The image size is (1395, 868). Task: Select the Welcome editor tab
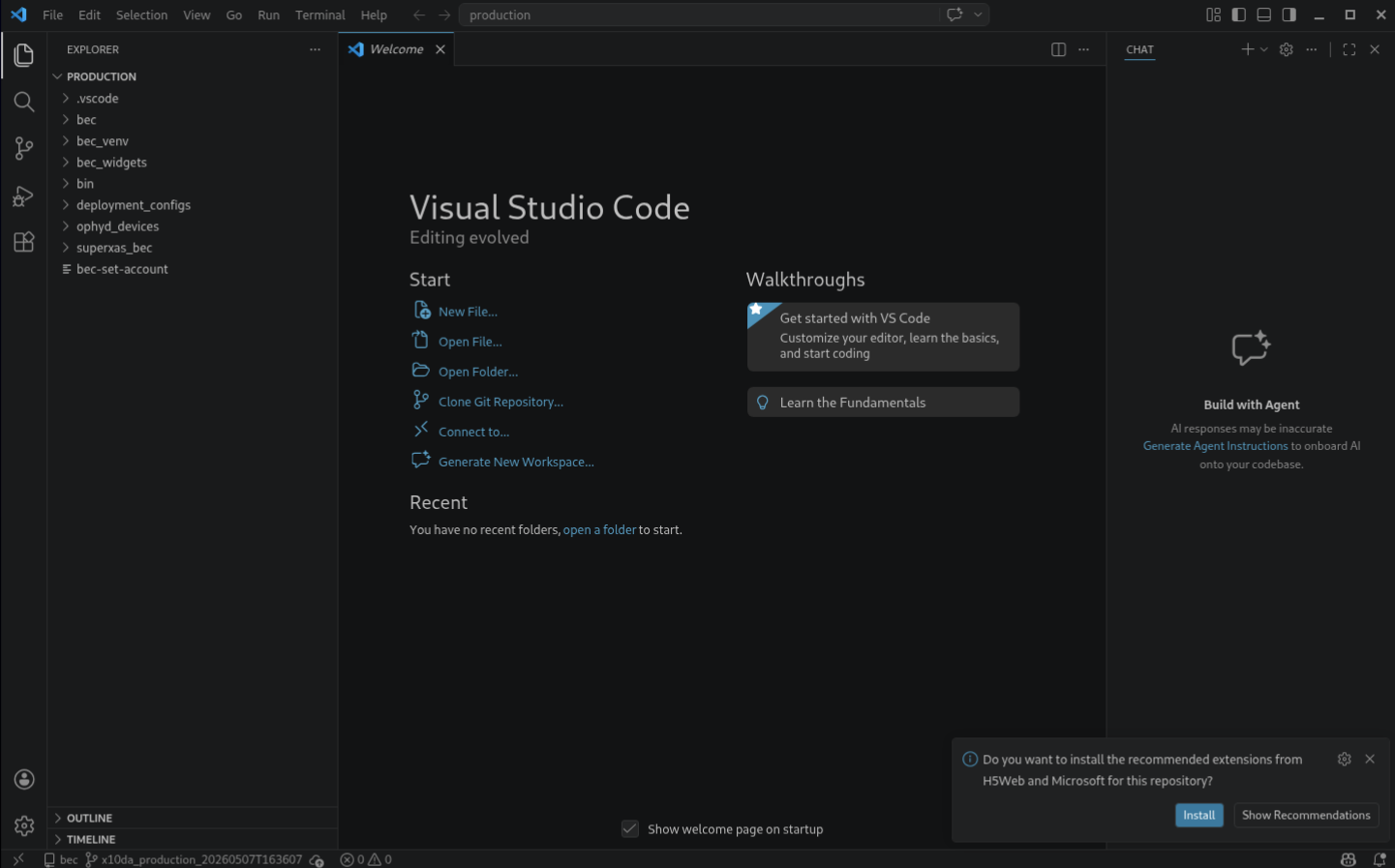pyautogui.click(x=396, y=49)
